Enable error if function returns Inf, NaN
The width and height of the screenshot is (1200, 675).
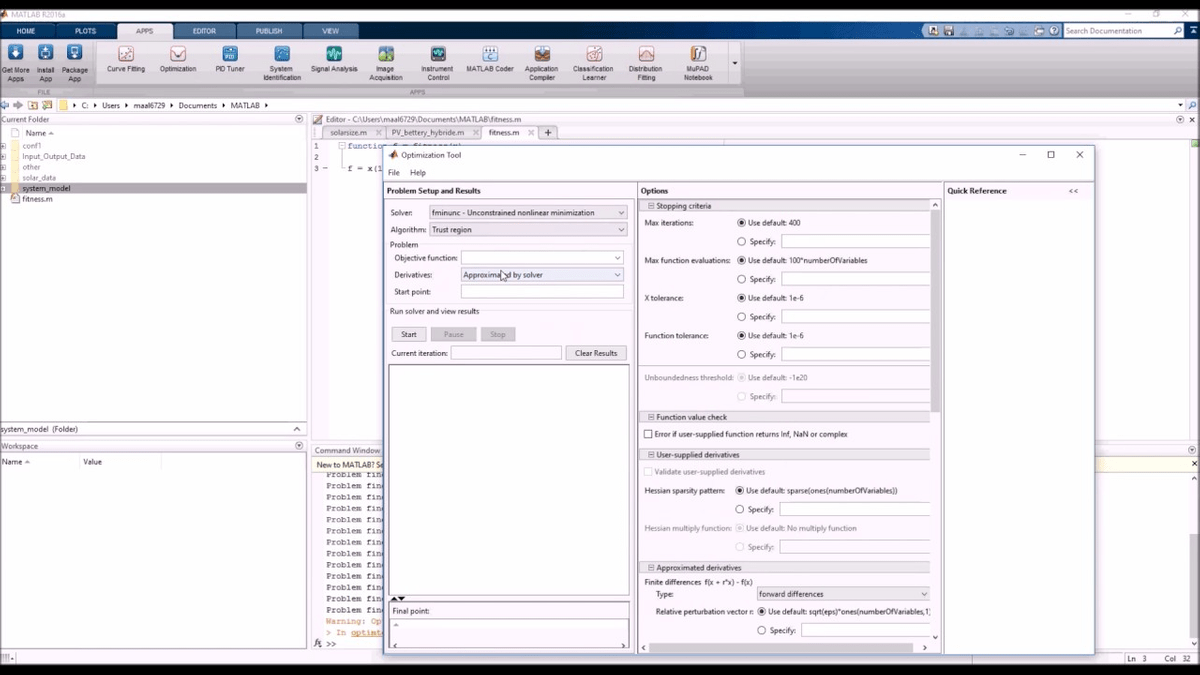648,435
